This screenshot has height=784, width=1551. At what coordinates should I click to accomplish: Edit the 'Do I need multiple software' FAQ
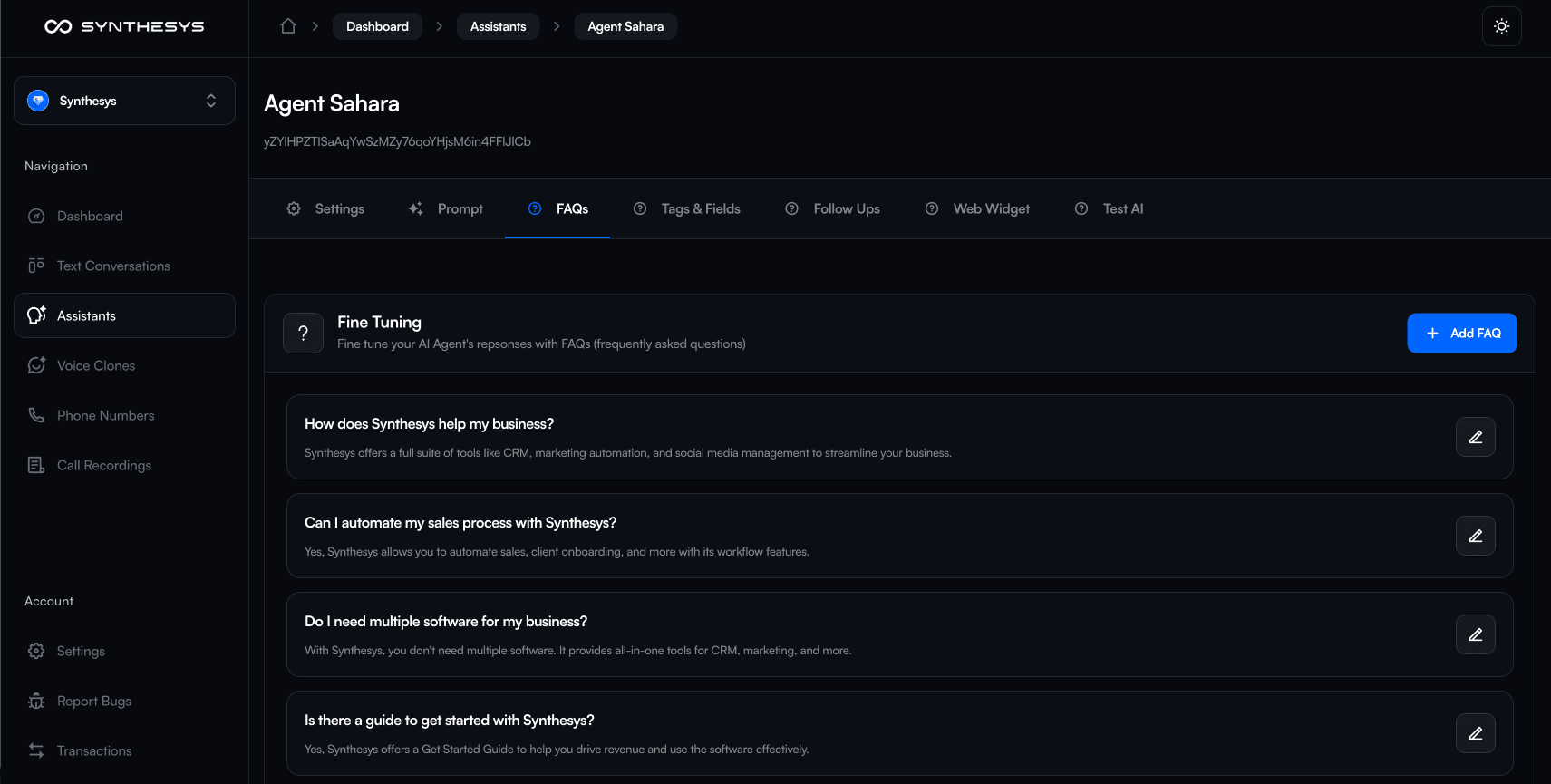[x=1476, y=634]
